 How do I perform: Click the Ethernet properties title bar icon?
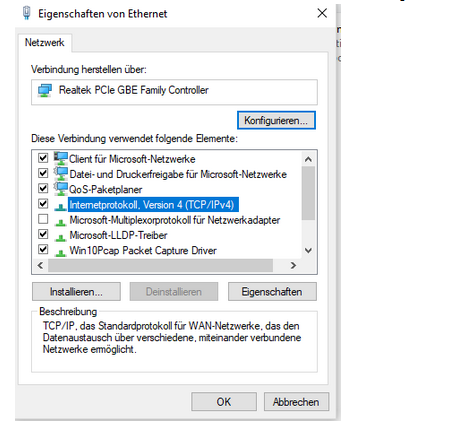coord(27,13)
